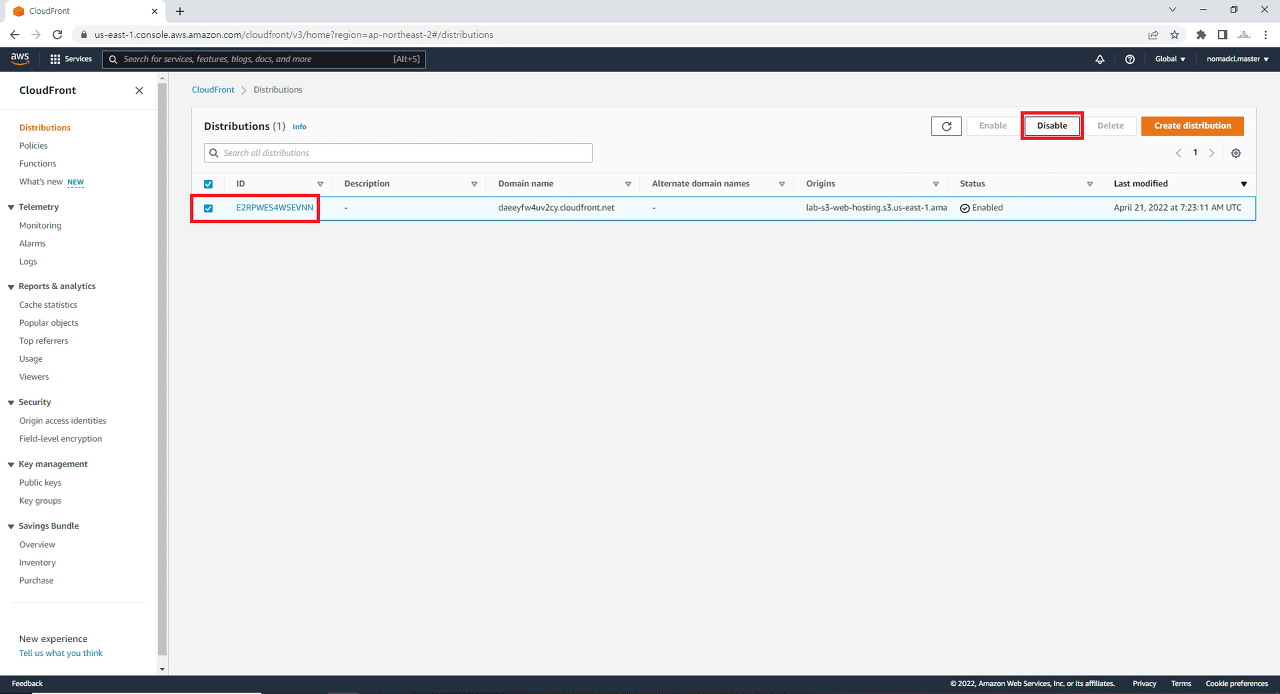Open the Global region dropdown
The image size is (1280, 694).
click(x=1170, y=59)
